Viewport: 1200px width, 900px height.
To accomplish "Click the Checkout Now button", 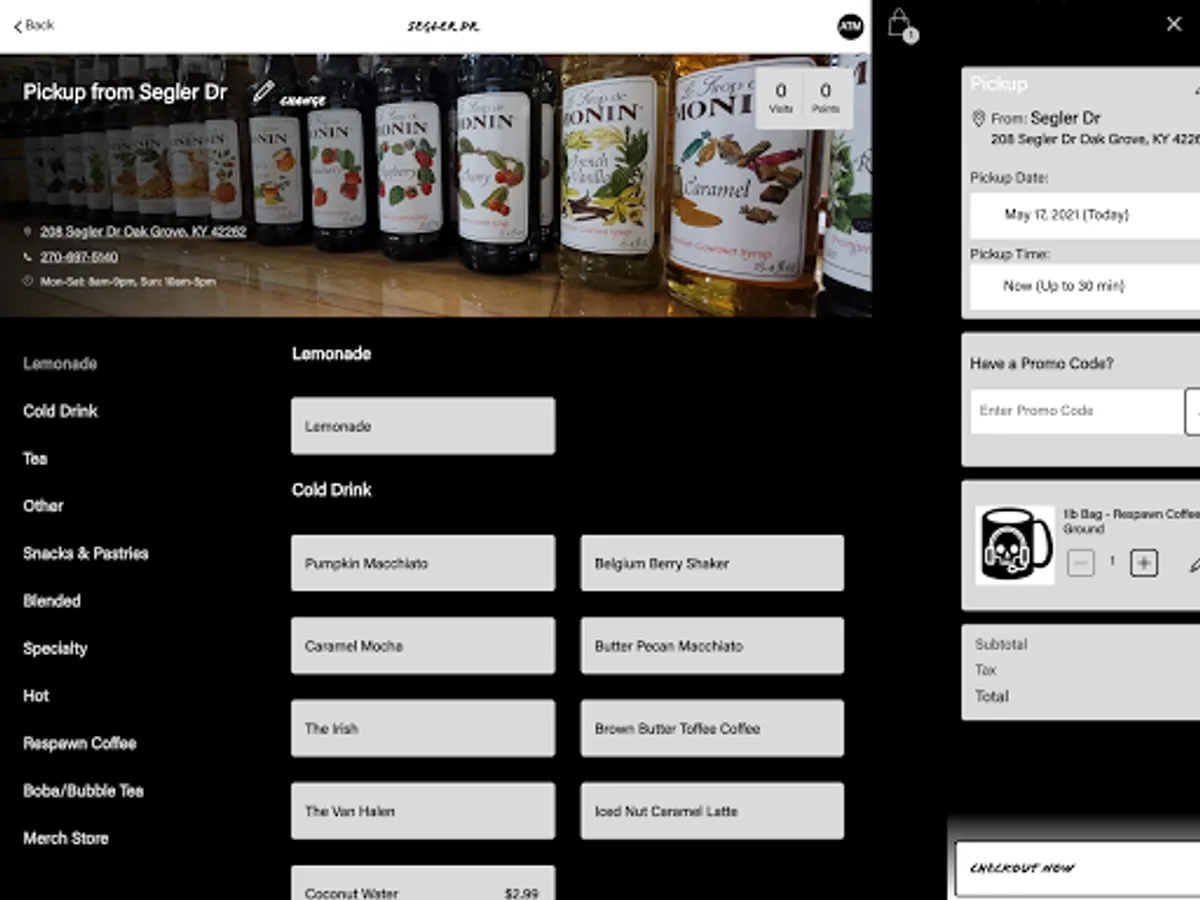I will (x=1077, y=869).
